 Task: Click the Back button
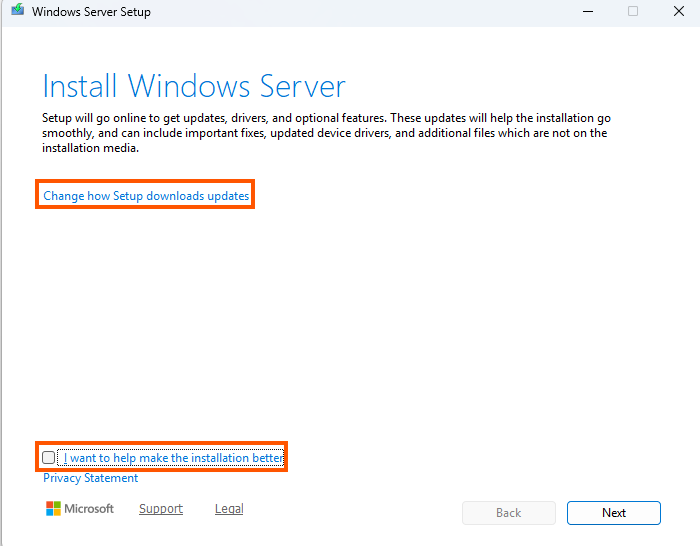click(508, 513)
